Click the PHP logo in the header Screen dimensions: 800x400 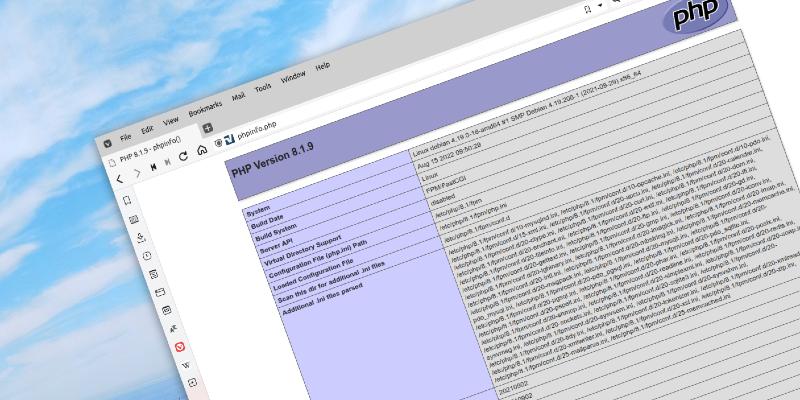[x=693, y=17]
